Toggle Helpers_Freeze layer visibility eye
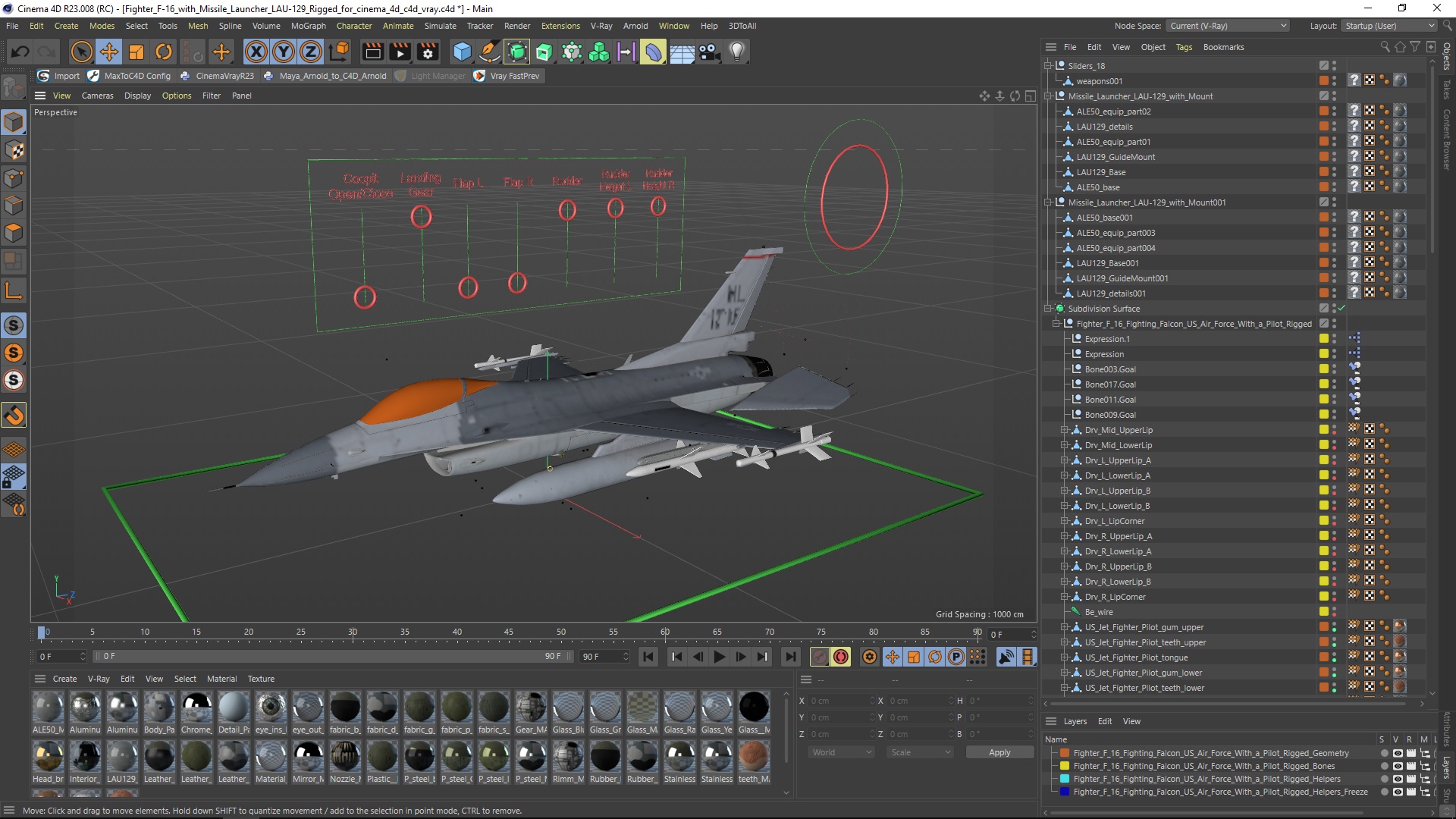 1397,792
